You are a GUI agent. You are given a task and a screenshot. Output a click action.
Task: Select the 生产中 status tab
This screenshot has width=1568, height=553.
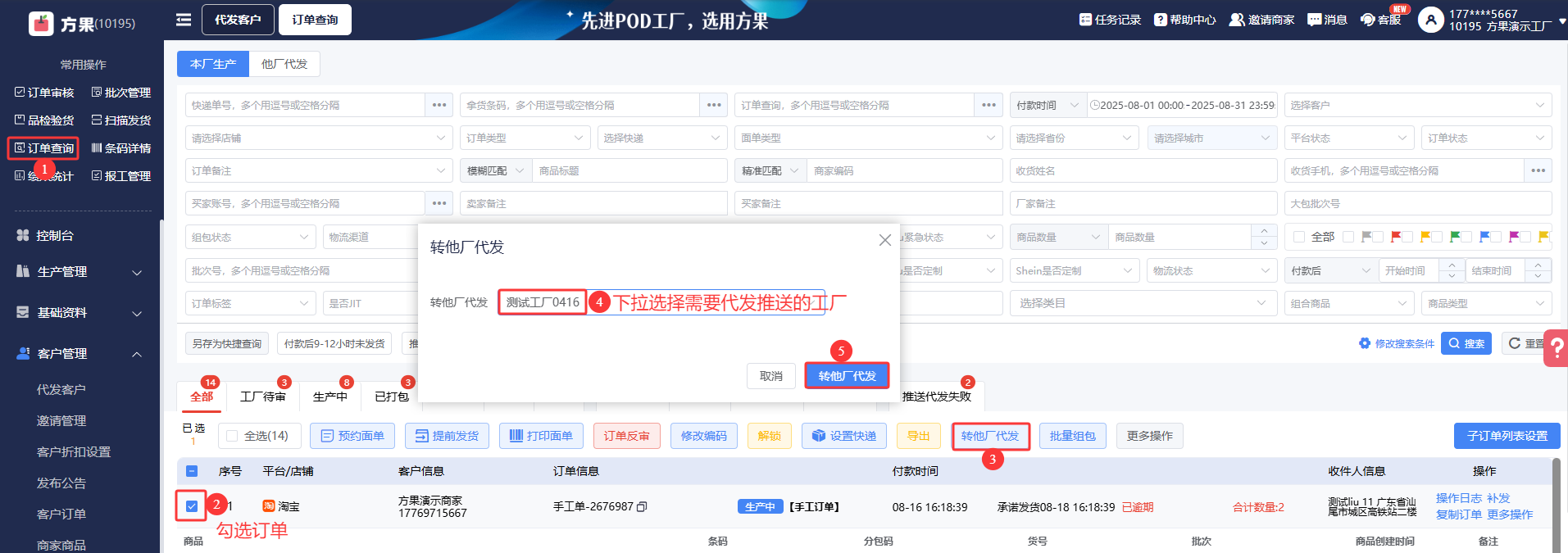click(x=330, y=397)
